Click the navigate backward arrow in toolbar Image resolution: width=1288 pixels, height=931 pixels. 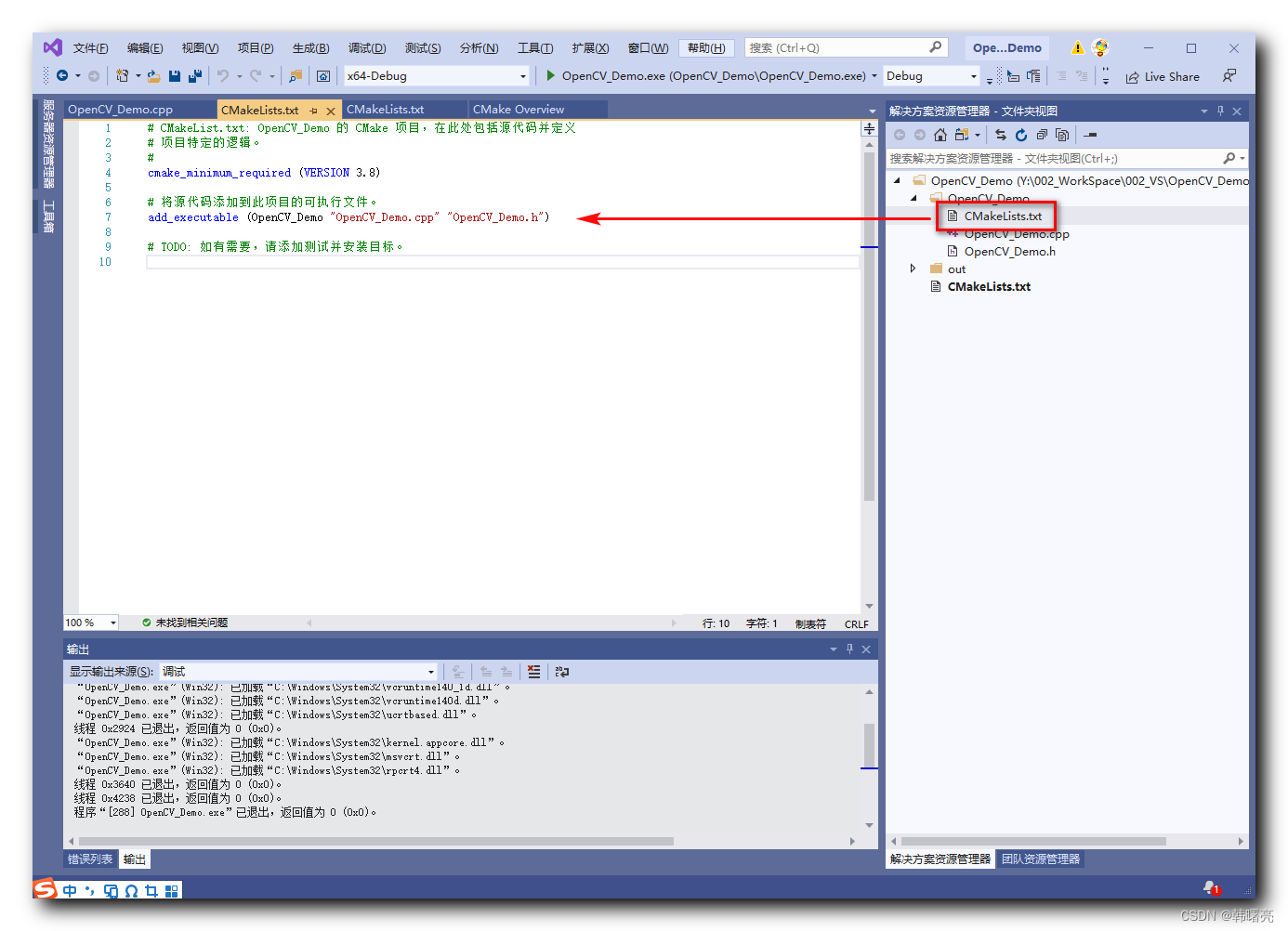62,76
